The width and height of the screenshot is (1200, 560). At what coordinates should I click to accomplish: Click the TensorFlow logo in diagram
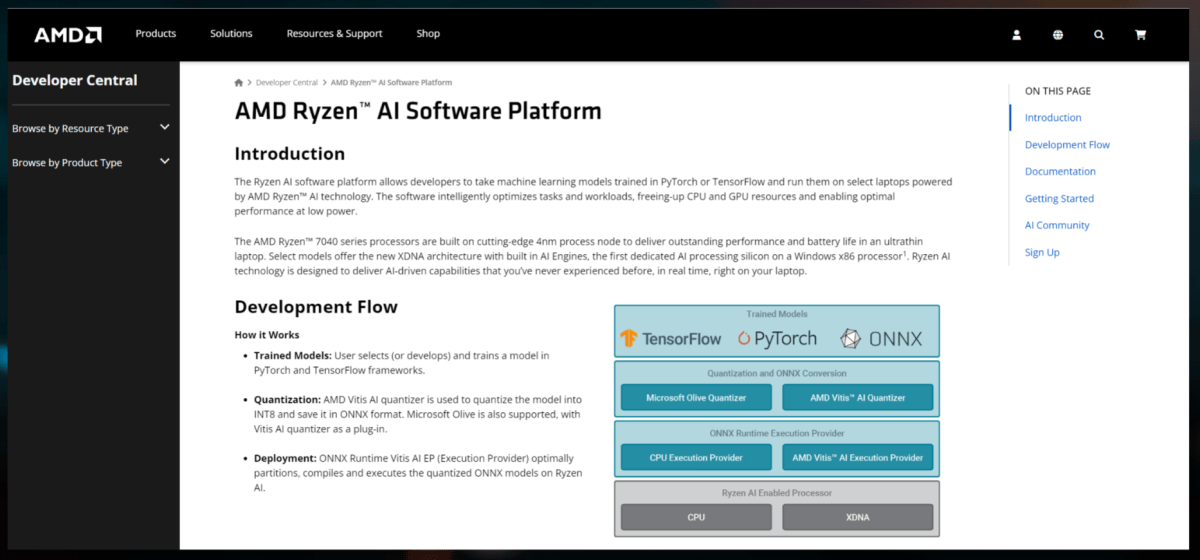point(670,338)
